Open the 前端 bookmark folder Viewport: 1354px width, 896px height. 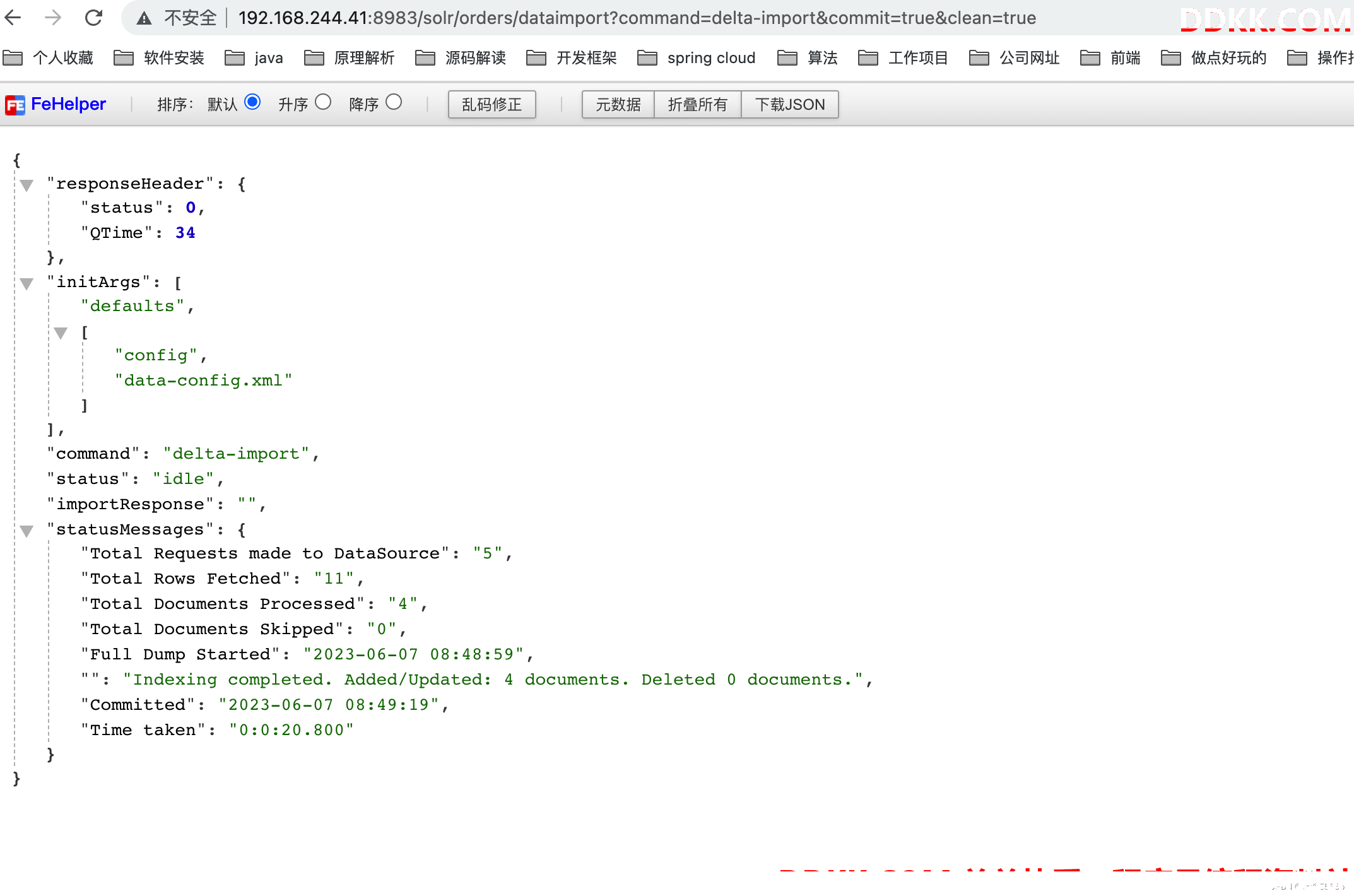1110,58
